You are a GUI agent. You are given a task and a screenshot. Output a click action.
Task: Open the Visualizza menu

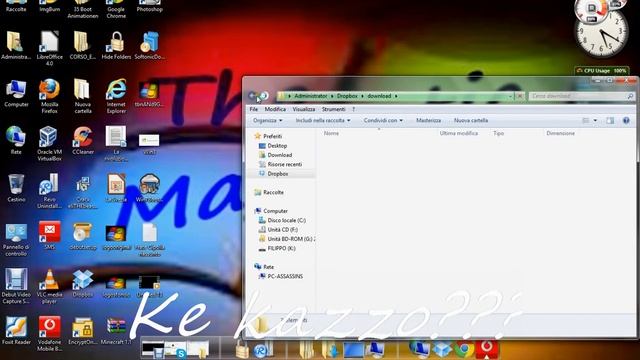(x=304, y=109)
